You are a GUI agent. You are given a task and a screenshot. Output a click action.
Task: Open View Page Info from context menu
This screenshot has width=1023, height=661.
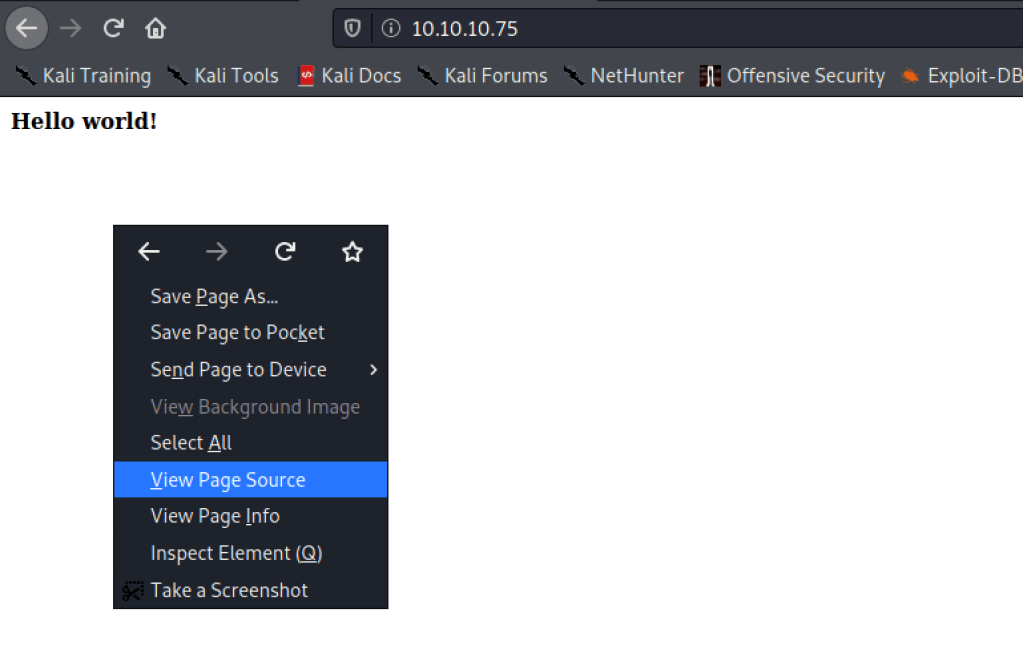(215, 516)
